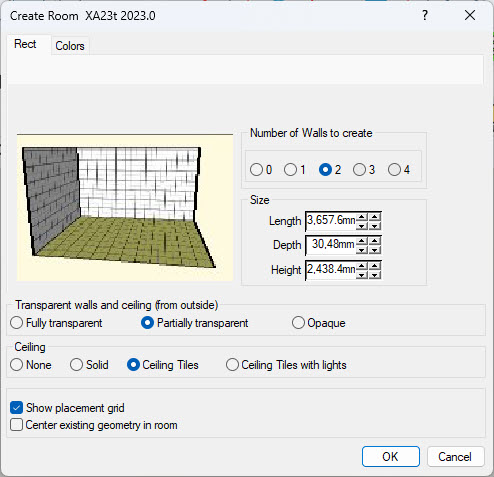
Task: Click the left up arrow of Height spinner
Action: pyautogui.click(x=362, y=266)
